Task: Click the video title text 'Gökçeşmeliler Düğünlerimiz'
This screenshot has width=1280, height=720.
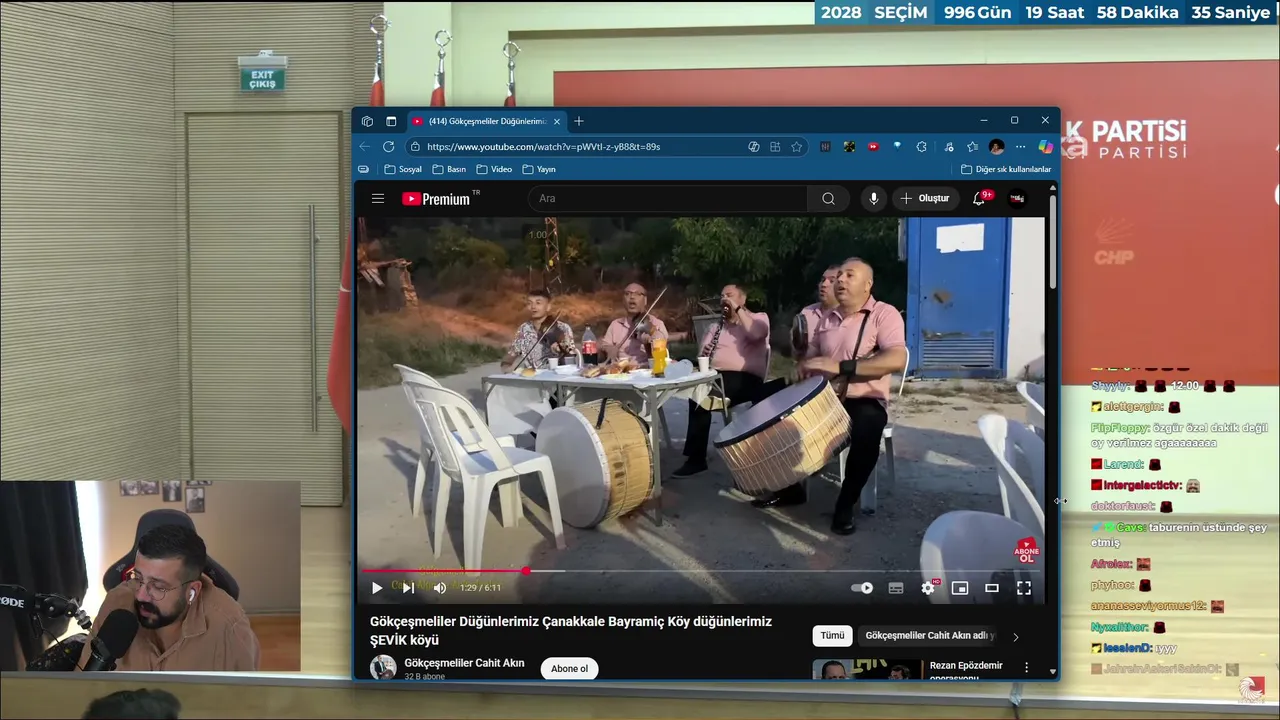Action: click(x=454, y=621)
